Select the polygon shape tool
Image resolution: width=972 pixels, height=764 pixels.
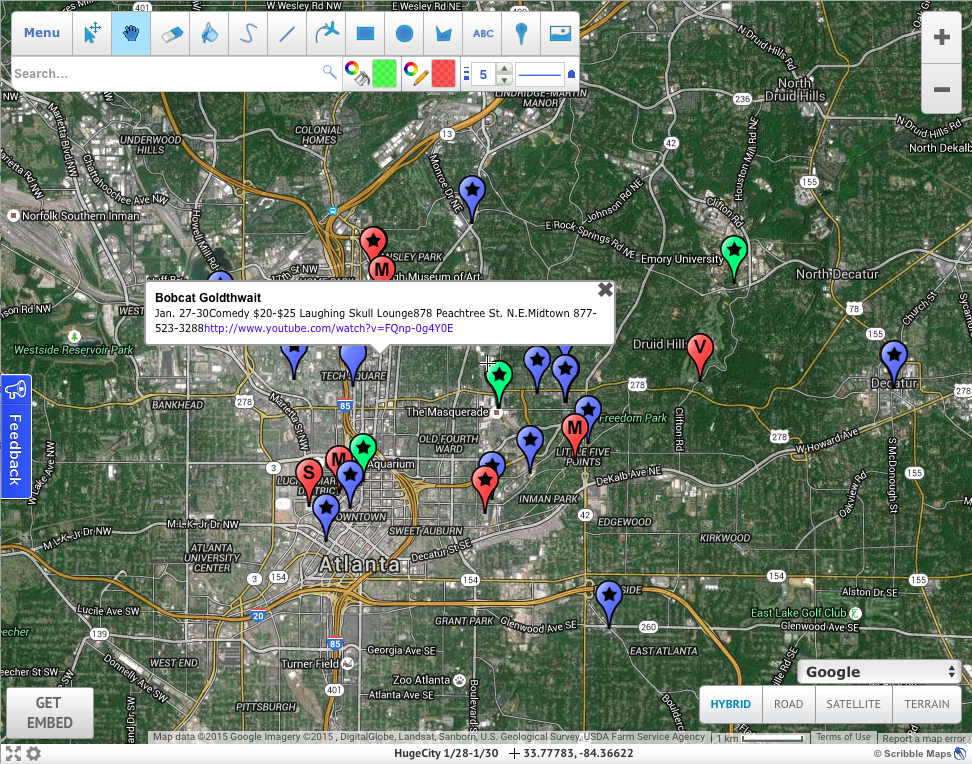tap(443, 33)
